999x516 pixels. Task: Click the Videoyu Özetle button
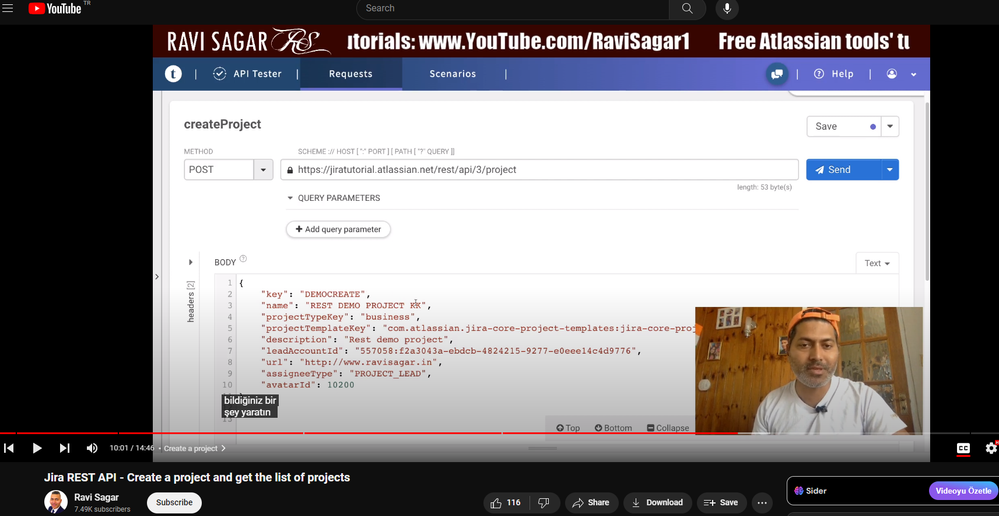pos(963,491)
